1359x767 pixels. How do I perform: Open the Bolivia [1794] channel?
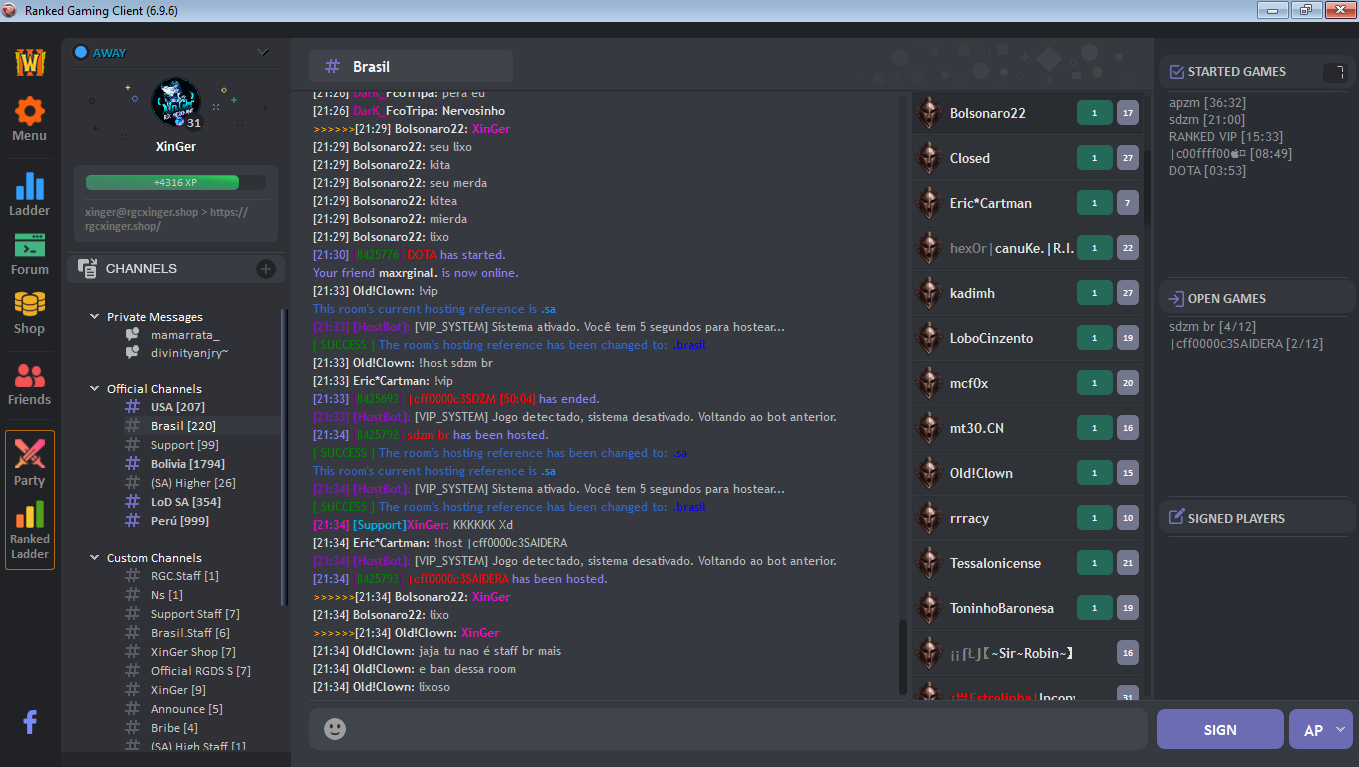tap(187, 464)
